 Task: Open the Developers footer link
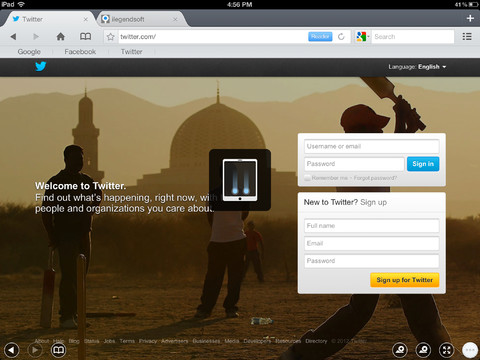(x=257, y=341)
